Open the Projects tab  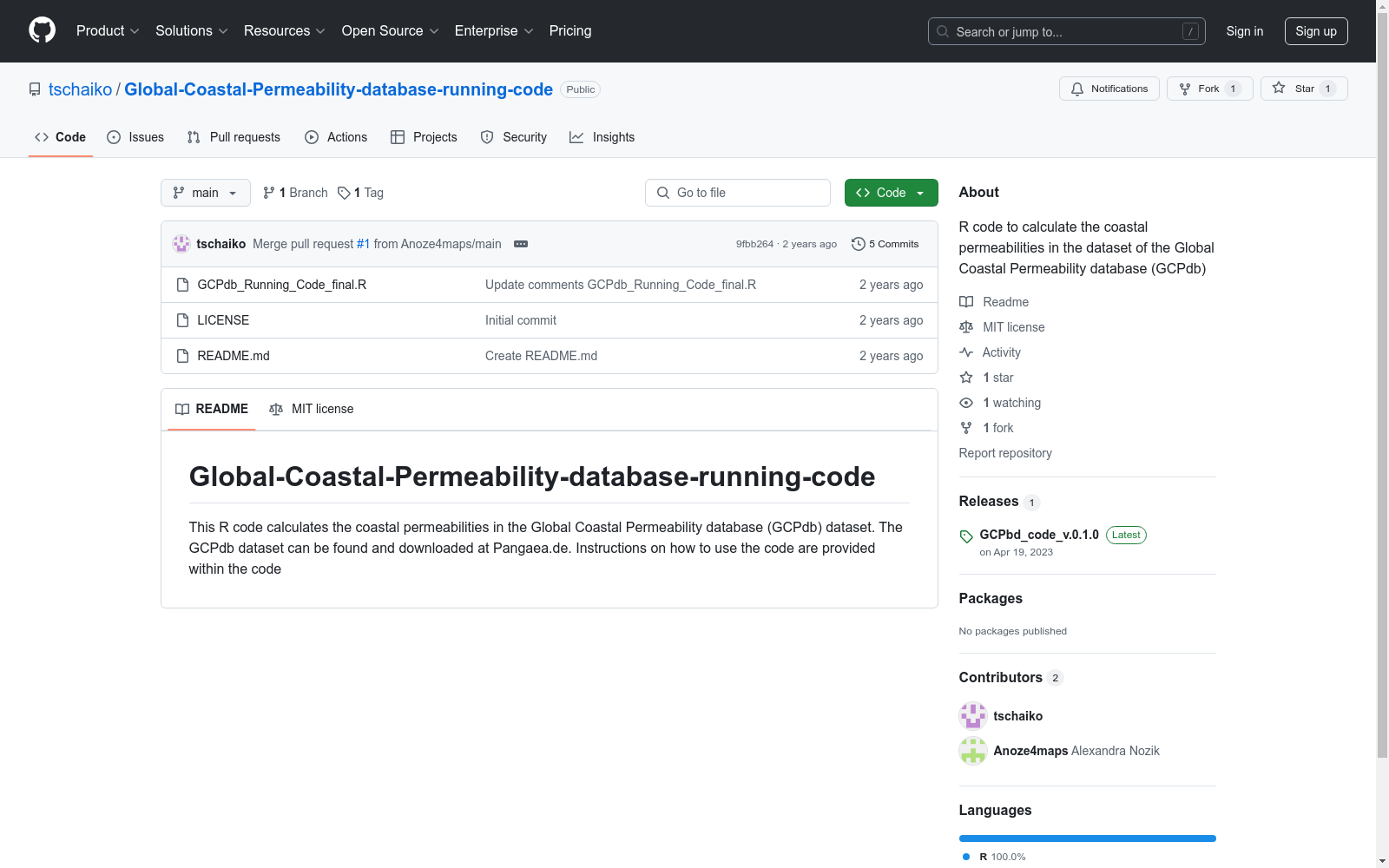coord(424,137)
